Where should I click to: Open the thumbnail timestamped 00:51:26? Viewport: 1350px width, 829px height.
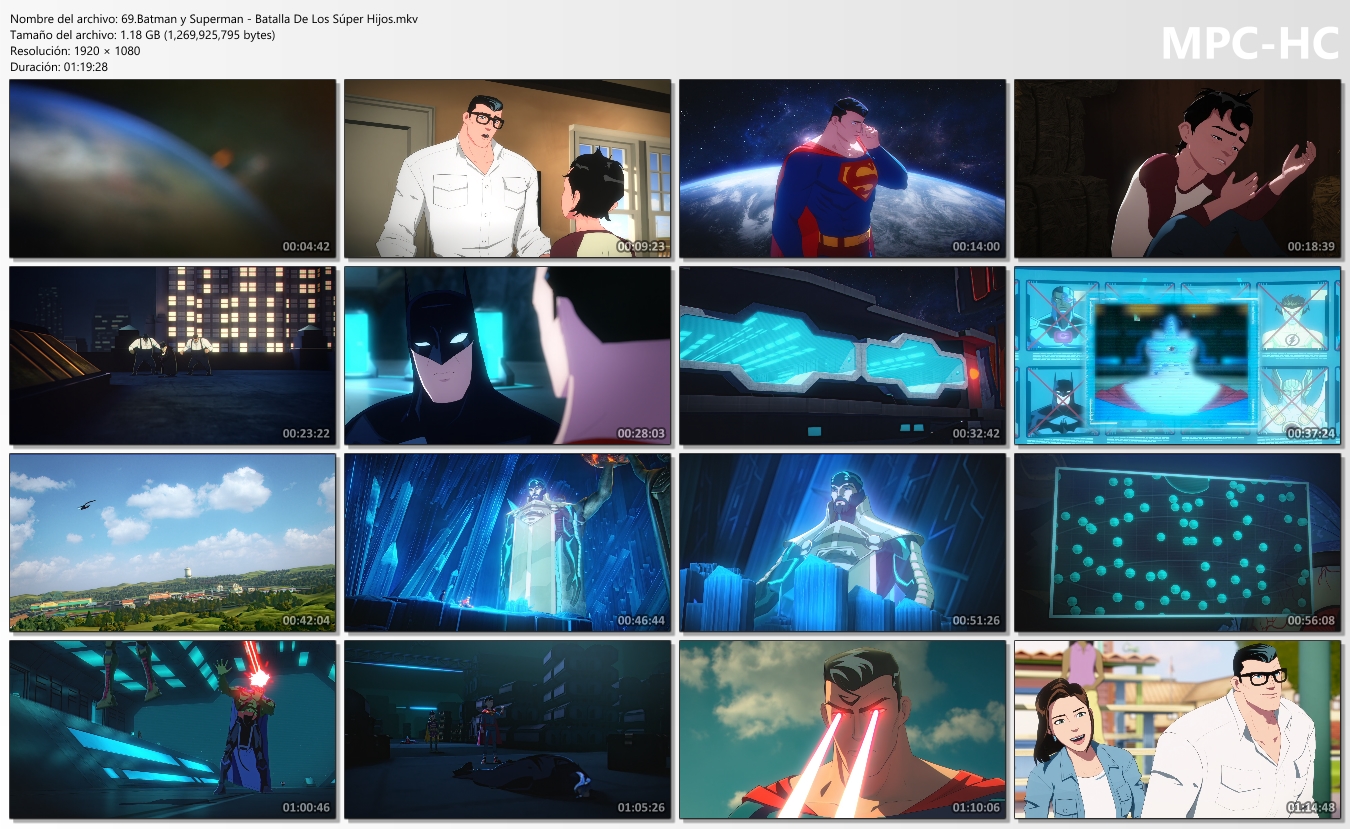tap(843, 543)
